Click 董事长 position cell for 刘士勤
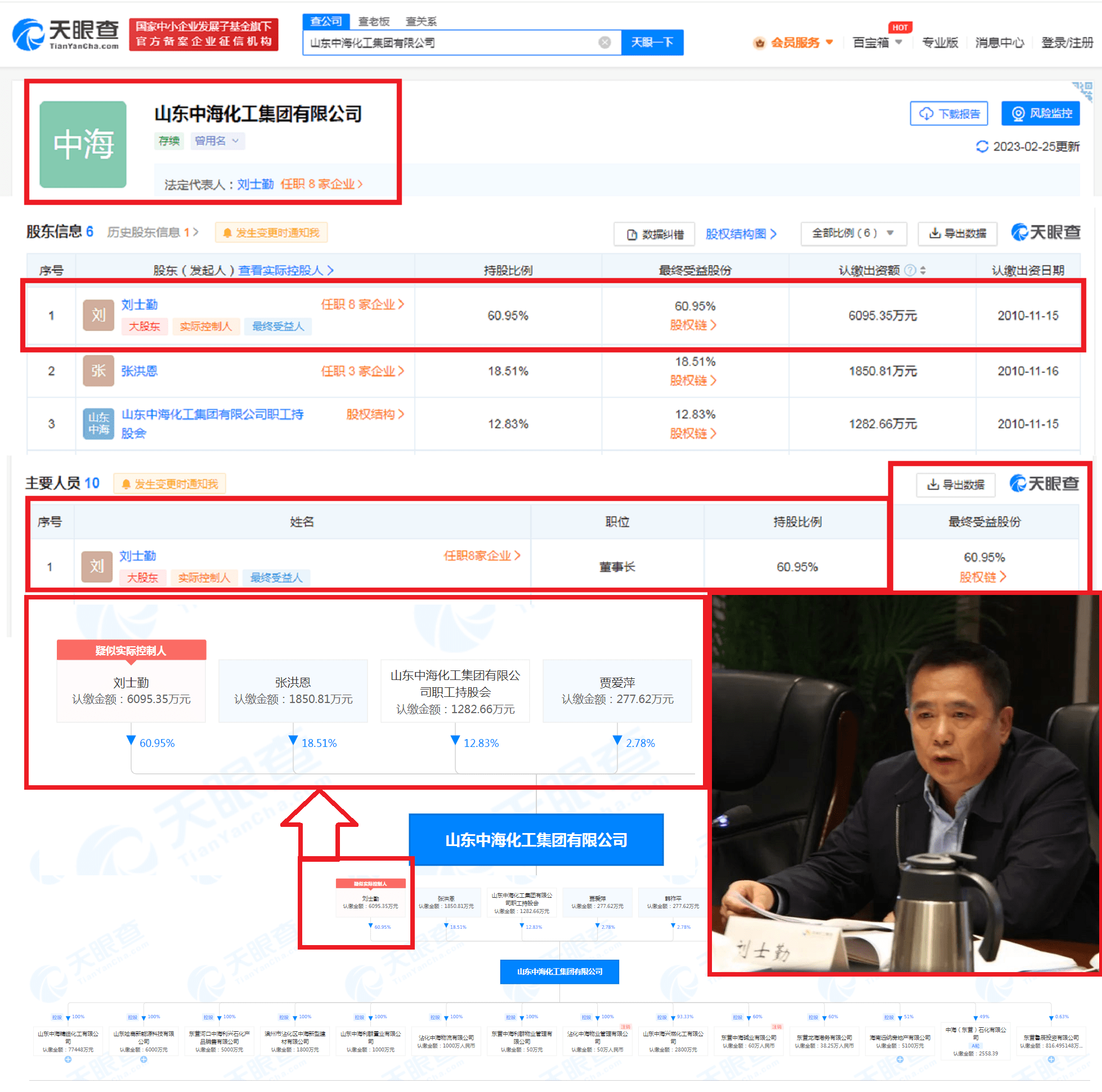Image resolution: width=1102 pixels, height=1092 pixels. point(617,566)
